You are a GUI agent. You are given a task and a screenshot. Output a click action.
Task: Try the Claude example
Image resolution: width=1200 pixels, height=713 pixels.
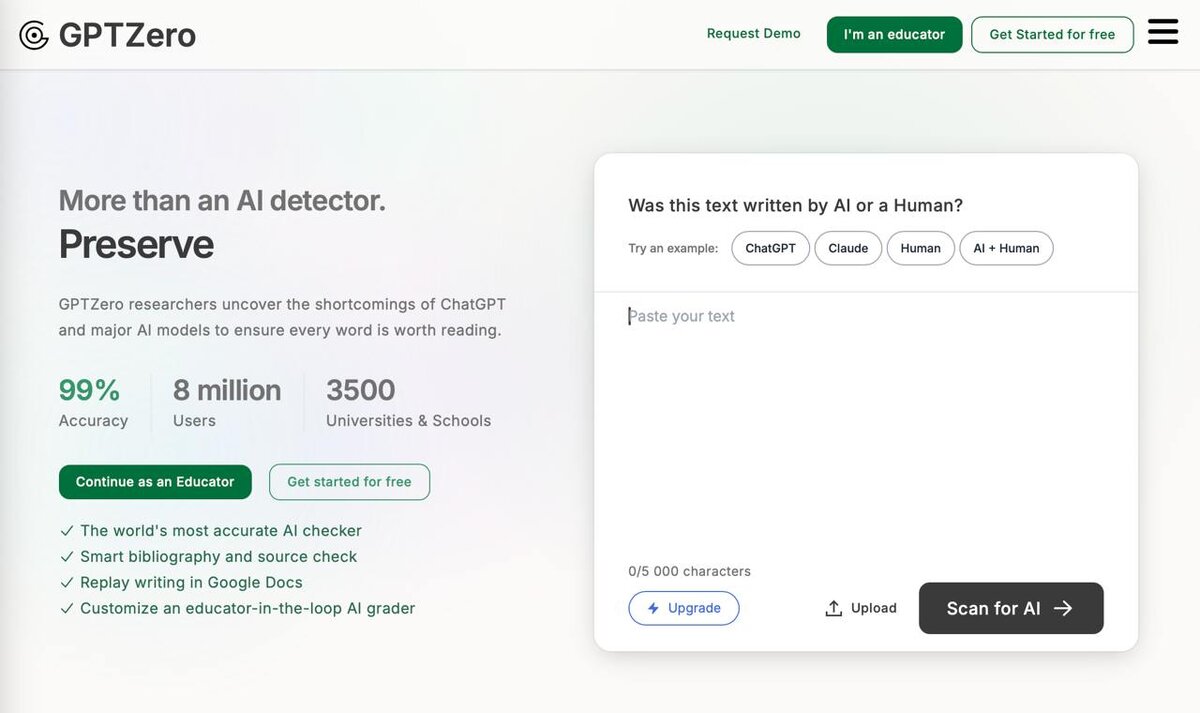(848, 248)
